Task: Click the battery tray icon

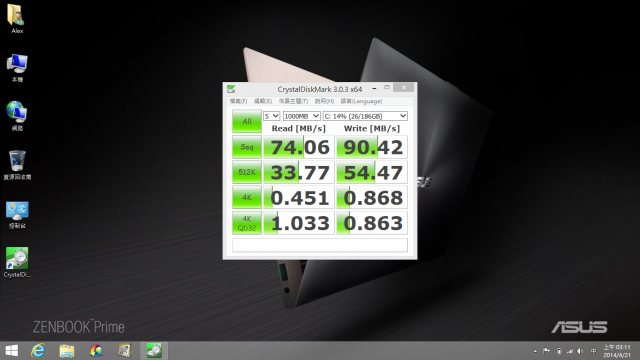Action: pyautogui.click(x=559, y=351)
